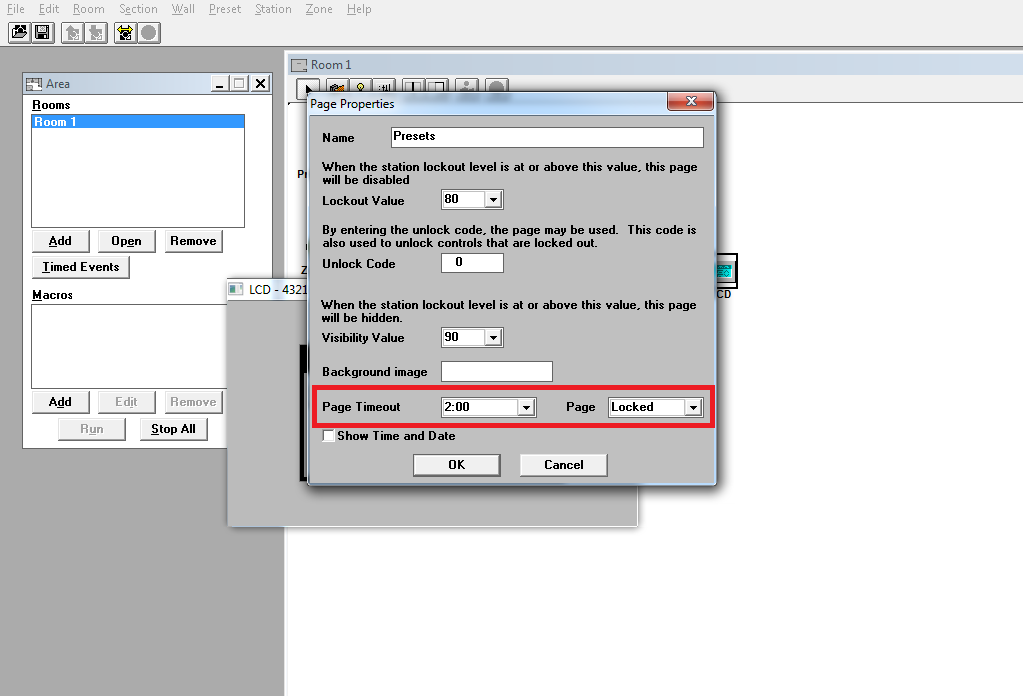The image size is (1023, 696).
Task: Open the Preset menu
Action: [x=225, y=9]
